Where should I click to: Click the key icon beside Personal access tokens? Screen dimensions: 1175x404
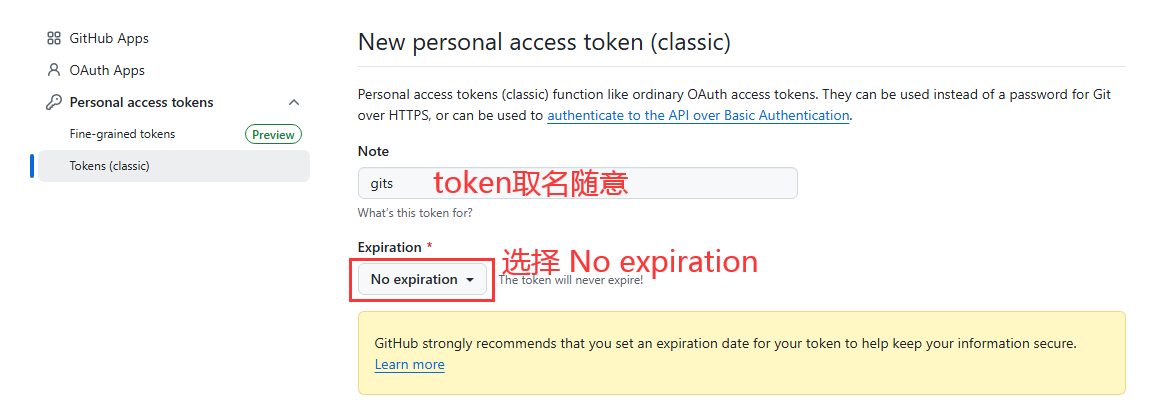click(x=54, y=102)
